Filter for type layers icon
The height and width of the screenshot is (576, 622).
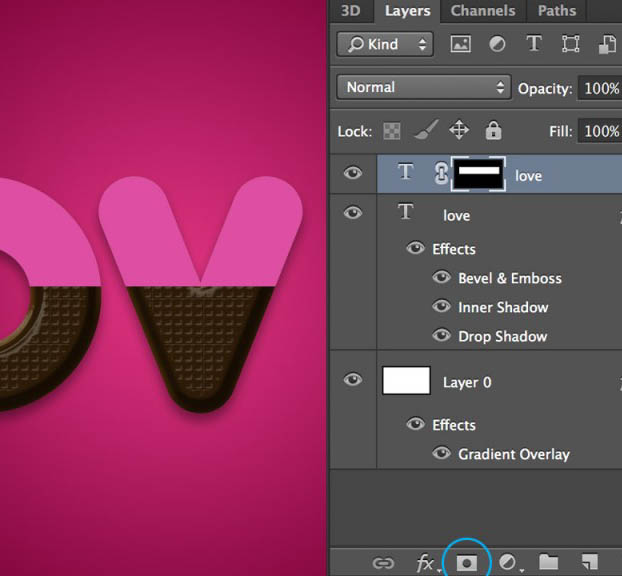tap(534, 43)
